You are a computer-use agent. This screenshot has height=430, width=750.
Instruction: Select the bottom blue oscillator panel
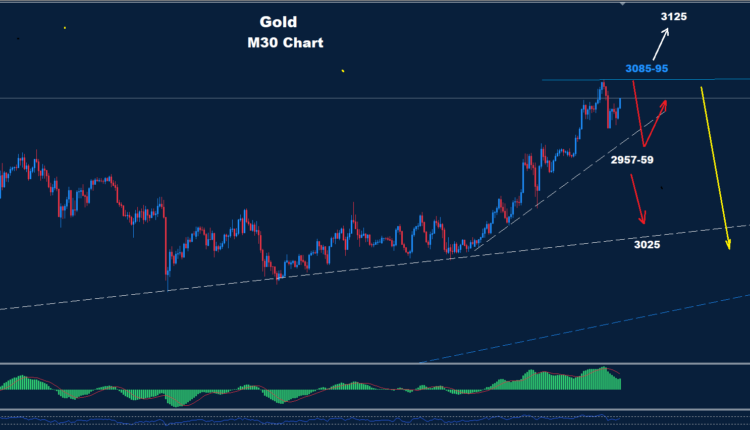pyautogui.click(x=375, y=418)
